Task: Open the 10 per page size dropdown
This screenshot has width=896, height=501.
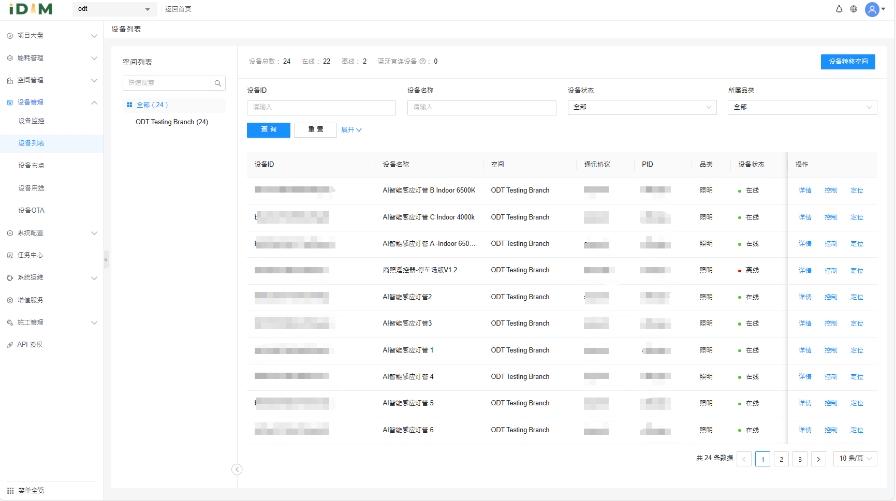Action: [x=857, y=458]
